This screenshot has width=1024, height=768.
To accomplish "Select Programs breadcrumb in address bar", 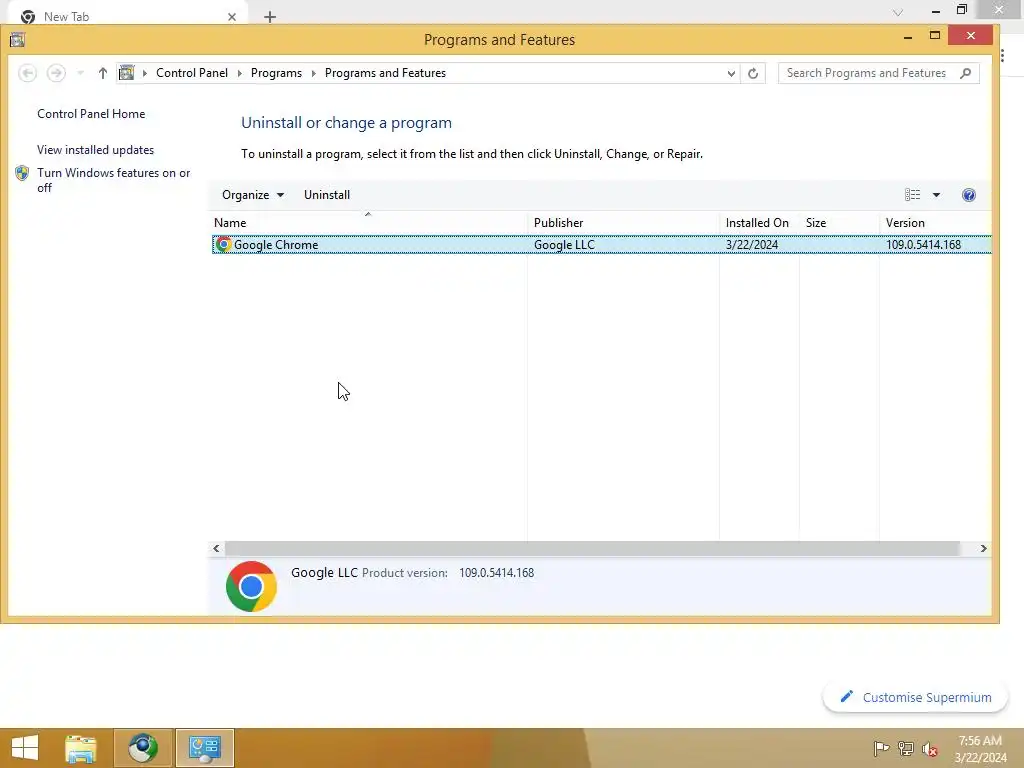I will pyautogui.click(x=276, y=73).
